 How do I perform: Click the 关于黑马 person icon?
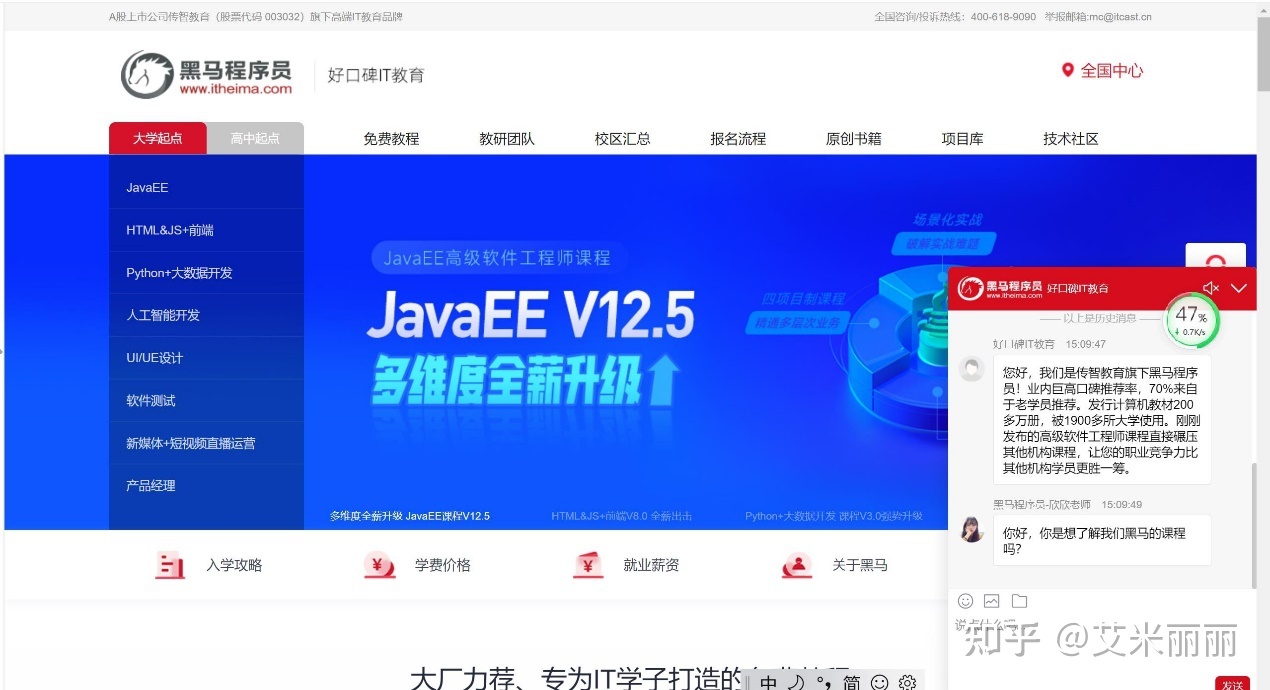[797, 565]
